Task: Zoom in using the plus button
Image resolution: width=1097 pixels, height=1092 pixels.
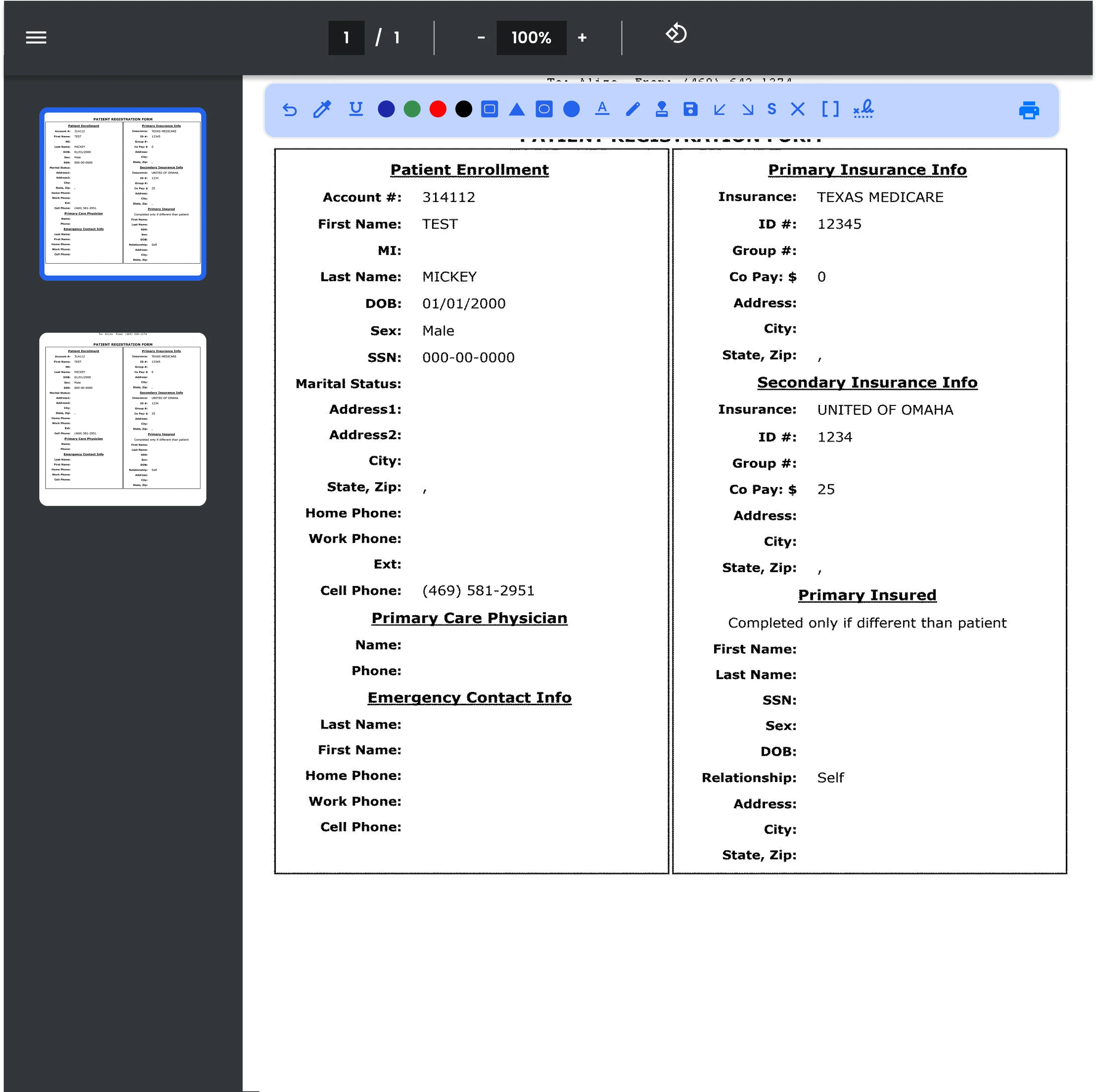Action: [583, 37]
